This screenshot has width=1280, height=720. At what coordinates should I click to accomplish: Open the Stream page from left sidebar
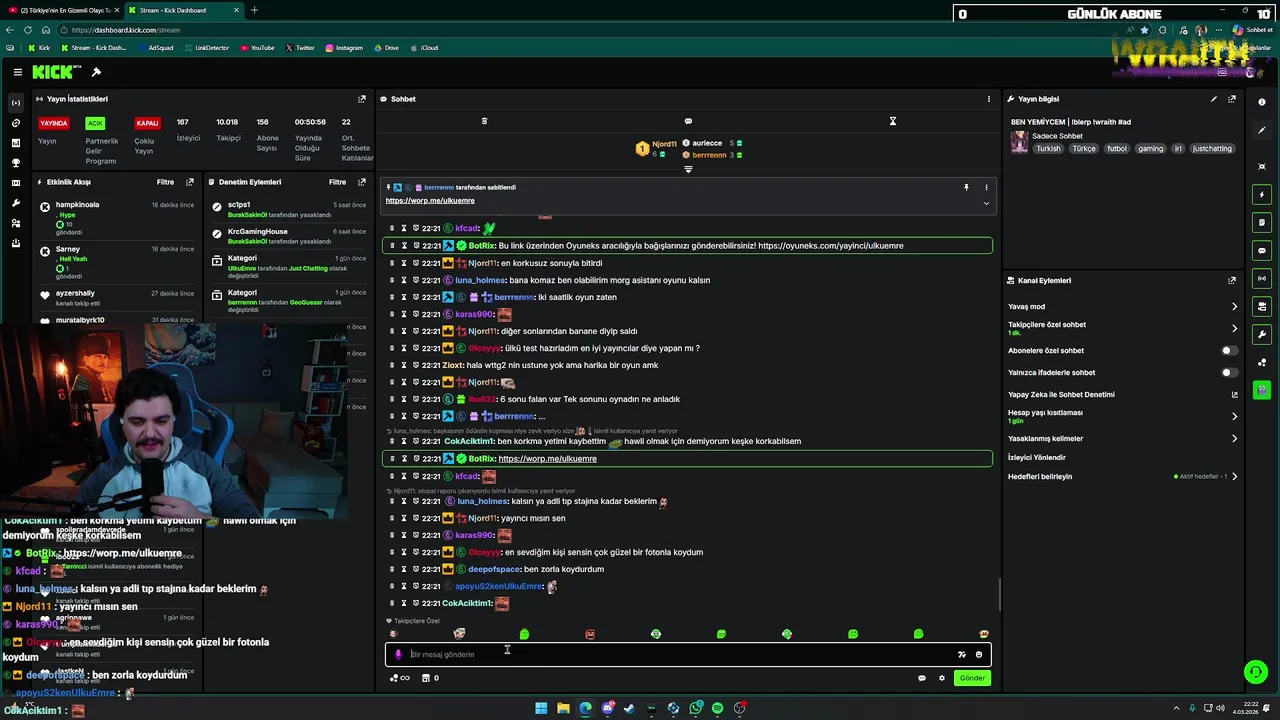click(x=16, y=103)
